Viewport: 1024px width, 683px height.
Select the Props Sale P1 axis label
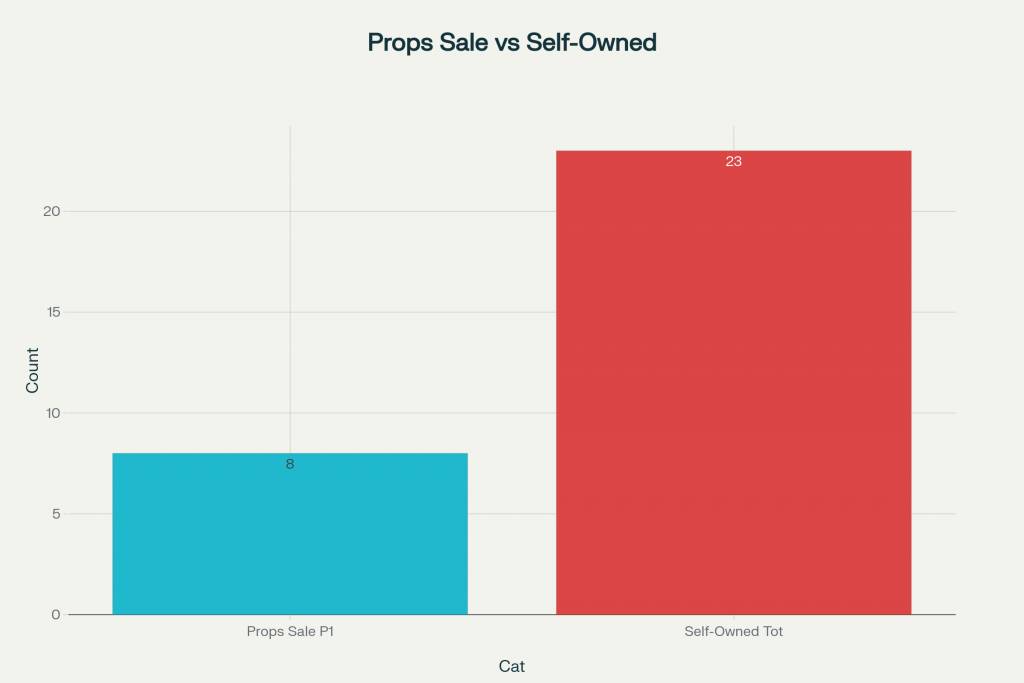point(290,631)
